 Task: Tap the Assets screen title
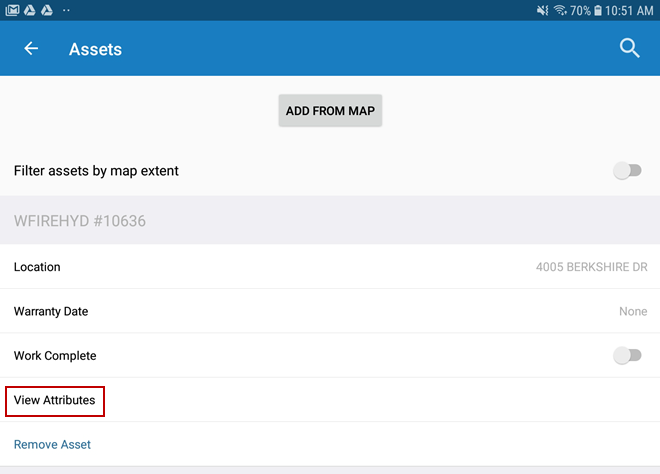tap(95, 49)
